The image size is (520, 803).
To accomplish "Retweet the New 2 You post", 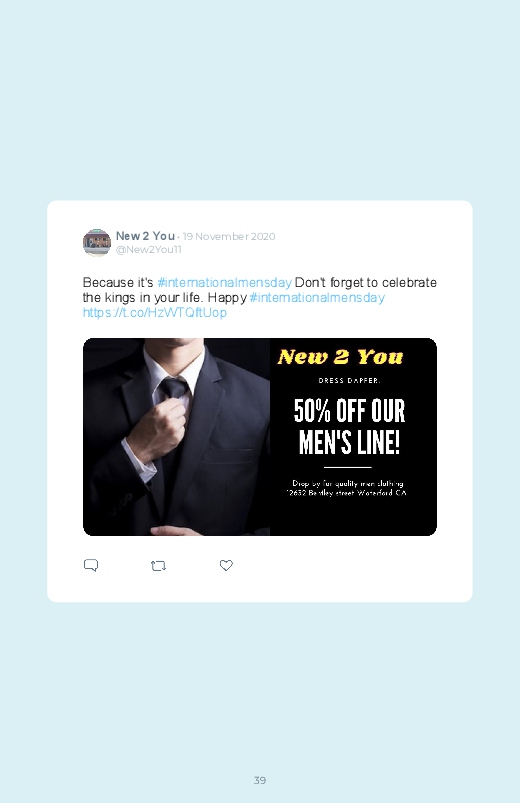I will [x=158, y=565].
